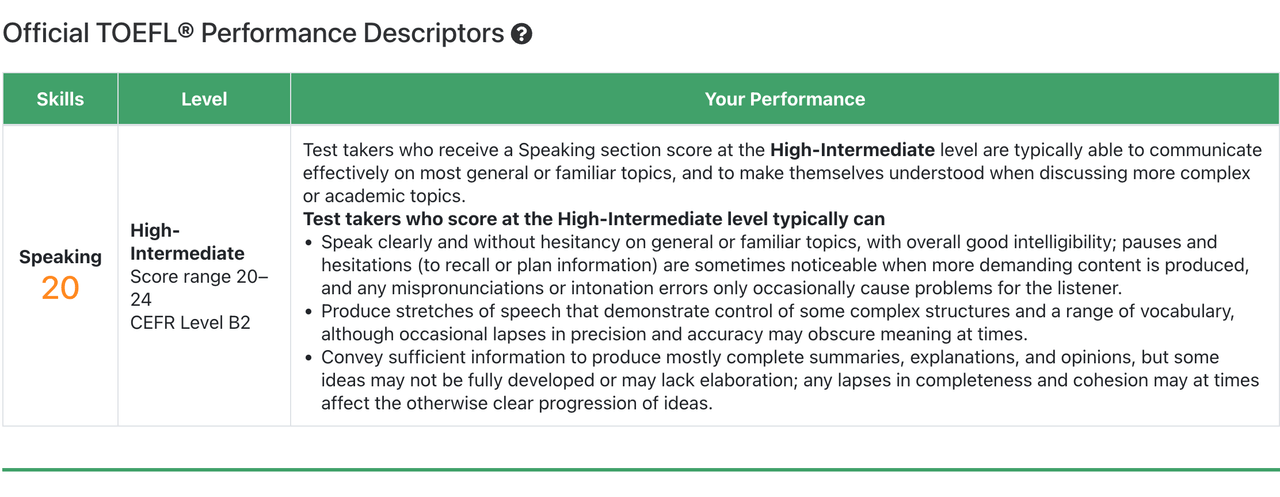This screenshot has height=497, width=1280.
Task: Click the green horizontal divider below the table
Action: click(x=640, y=469)
